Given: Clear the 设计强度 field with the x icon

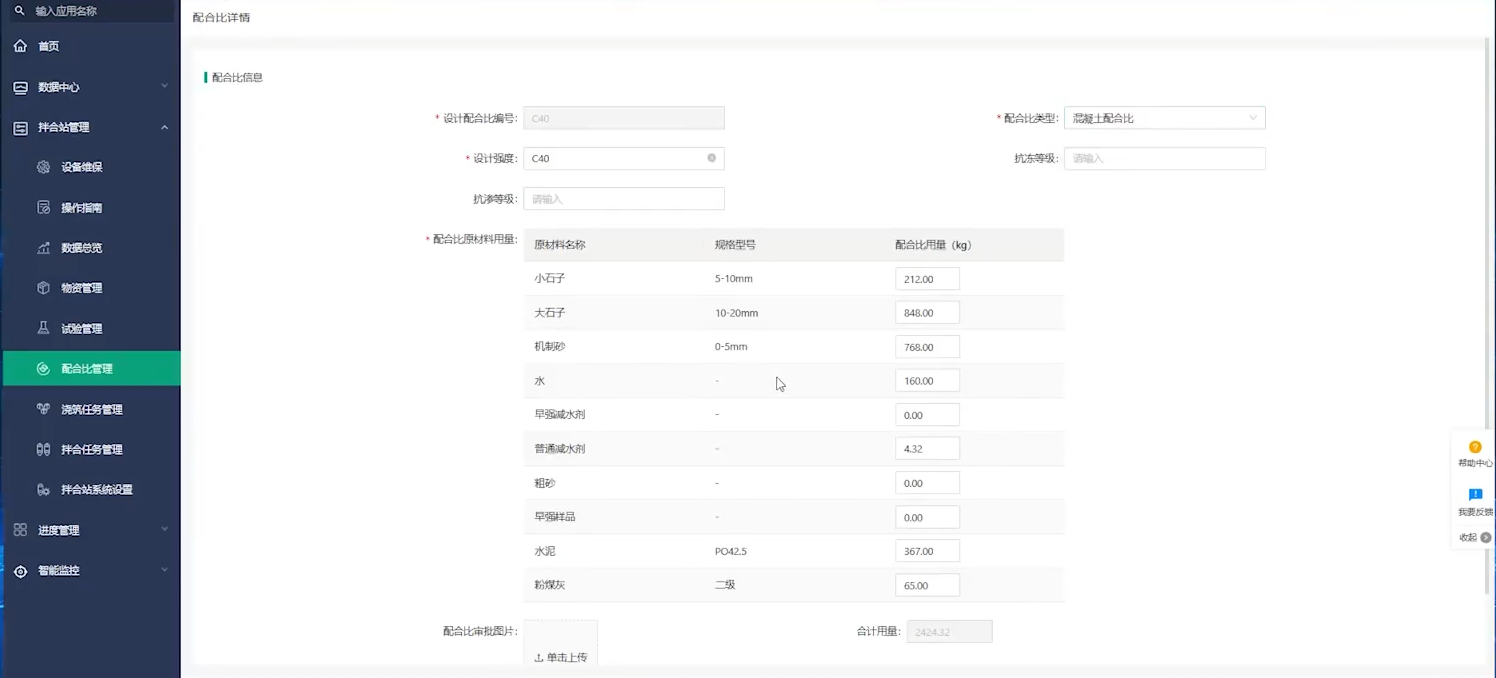Looking at the screenshot, I should (x=712, y=158).
